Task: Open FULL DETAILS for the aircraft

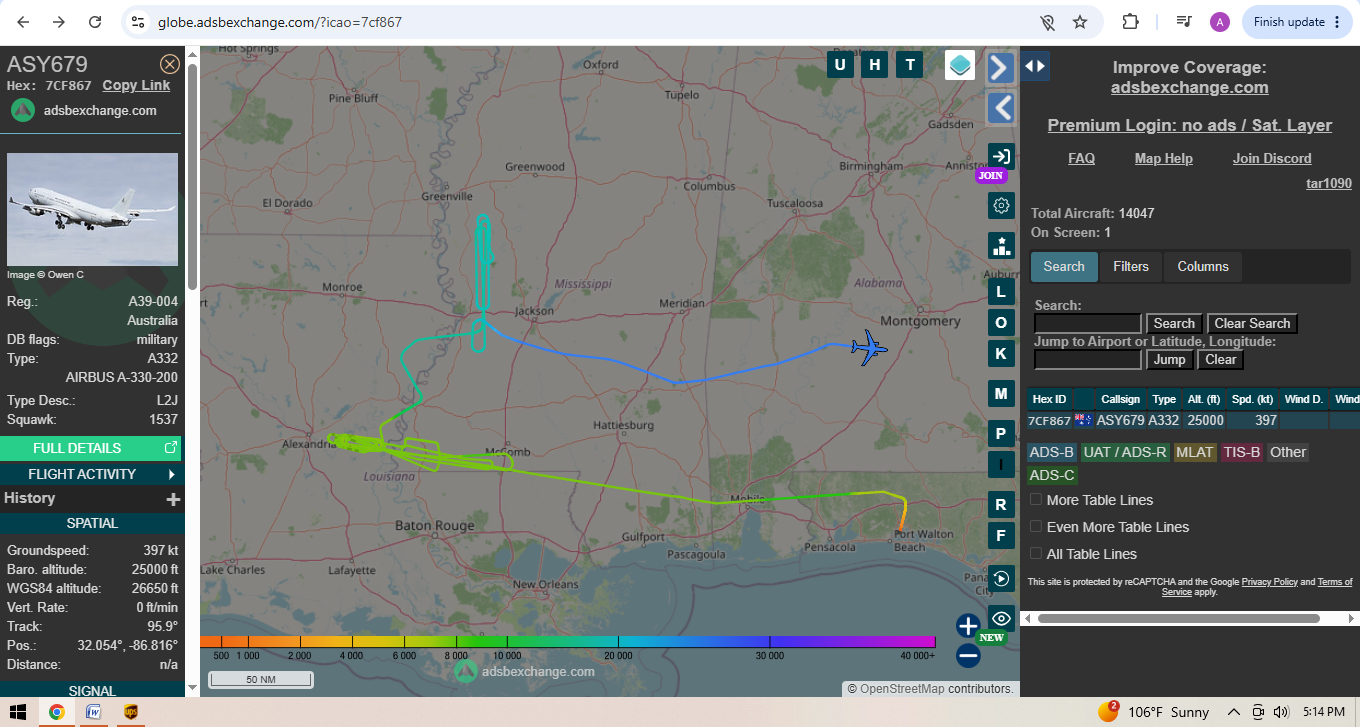Action: click(91, 448)
